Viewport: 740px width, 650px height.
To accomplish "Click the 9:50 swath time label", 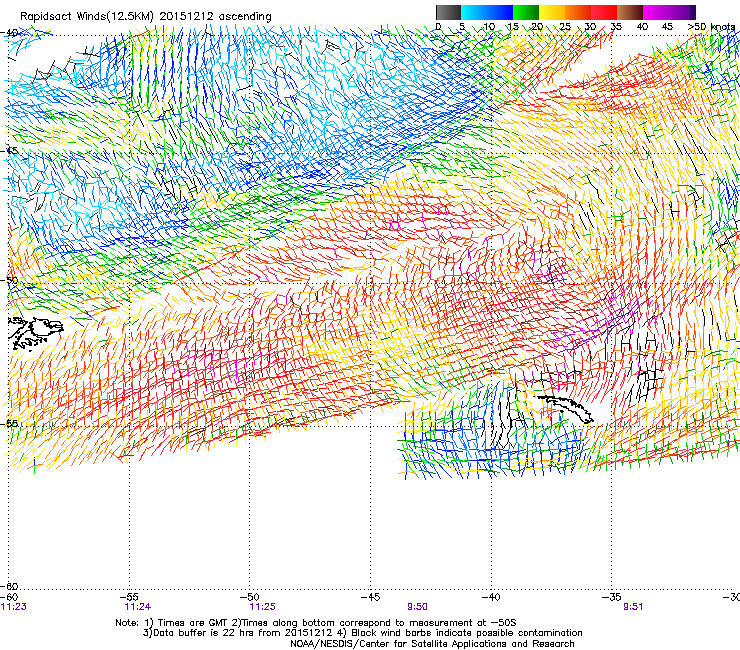I will (x=417, y=607).
